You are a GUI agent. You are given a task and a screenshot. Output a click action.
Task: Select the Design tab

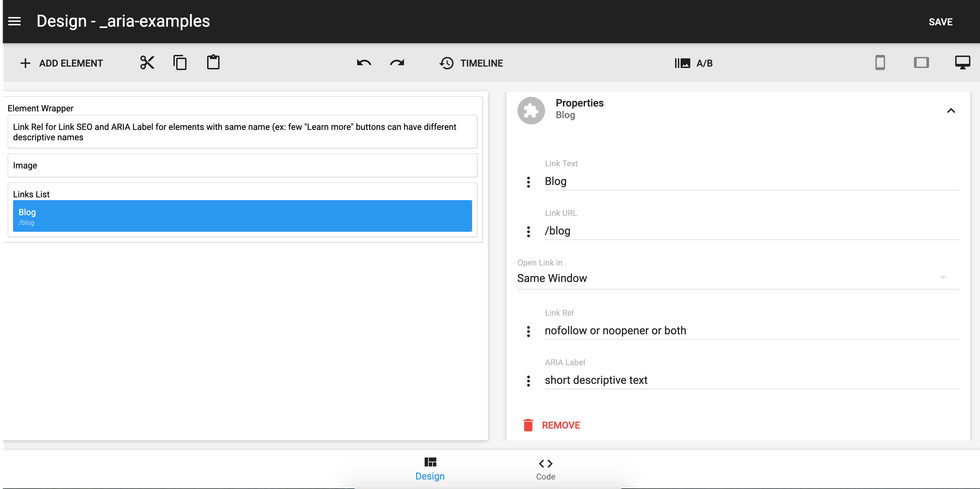pos(430,469)
